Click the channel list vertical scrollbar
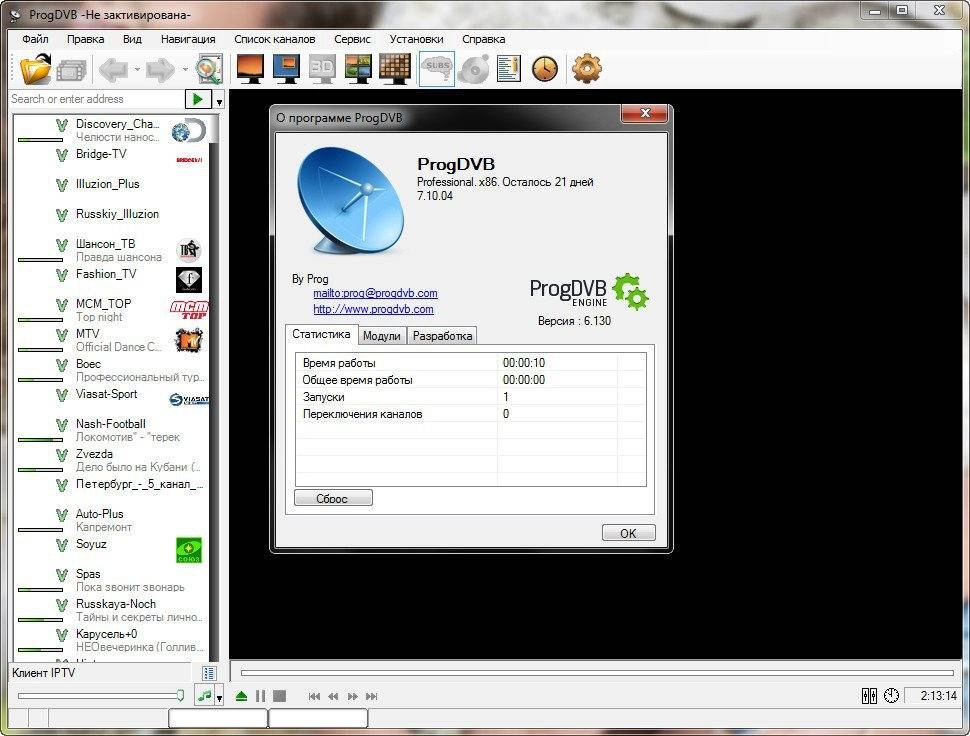Screen dimensions: 970x736 click(x=214, y=387)
